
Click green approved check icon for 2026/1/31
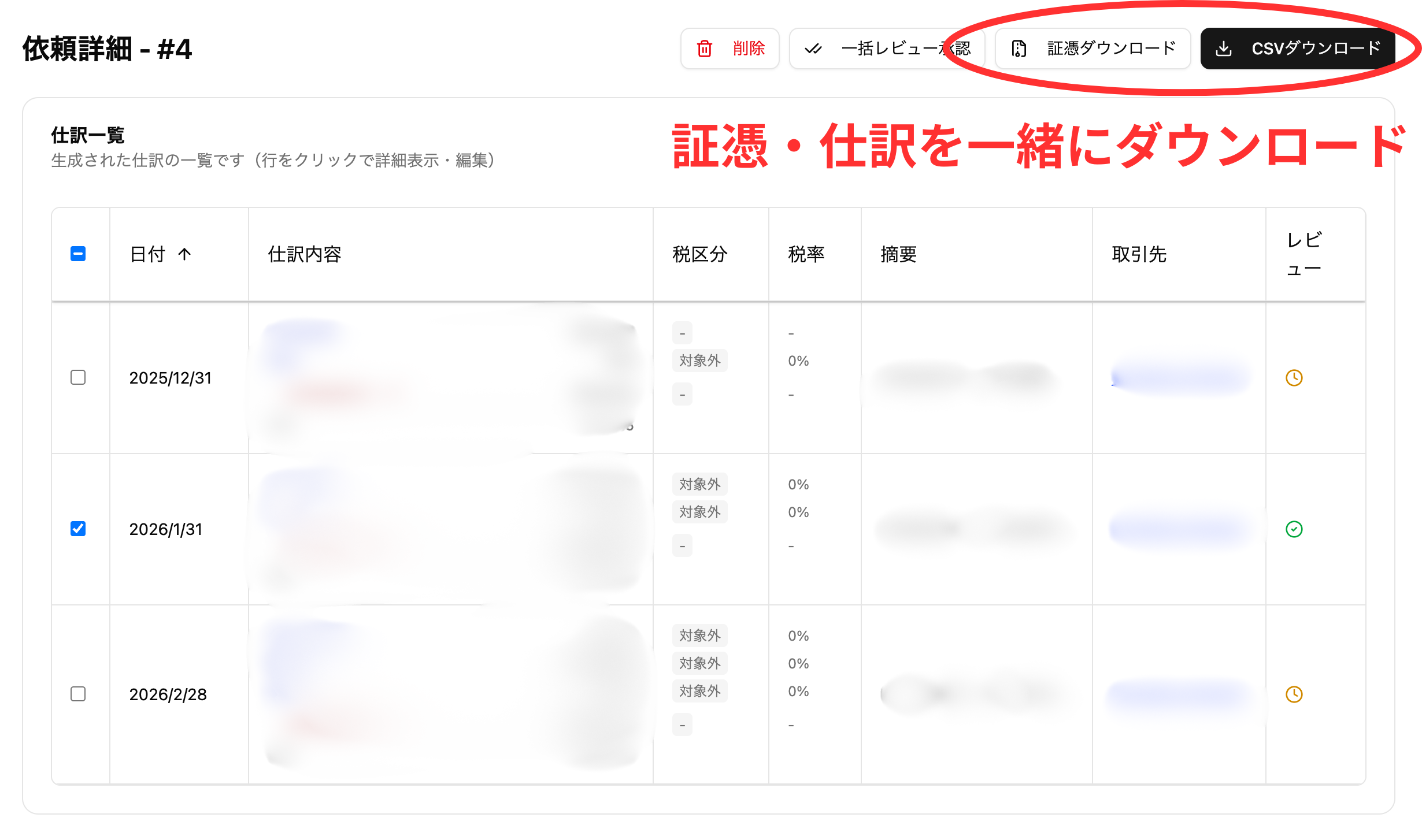click(x=1294, y=529)
